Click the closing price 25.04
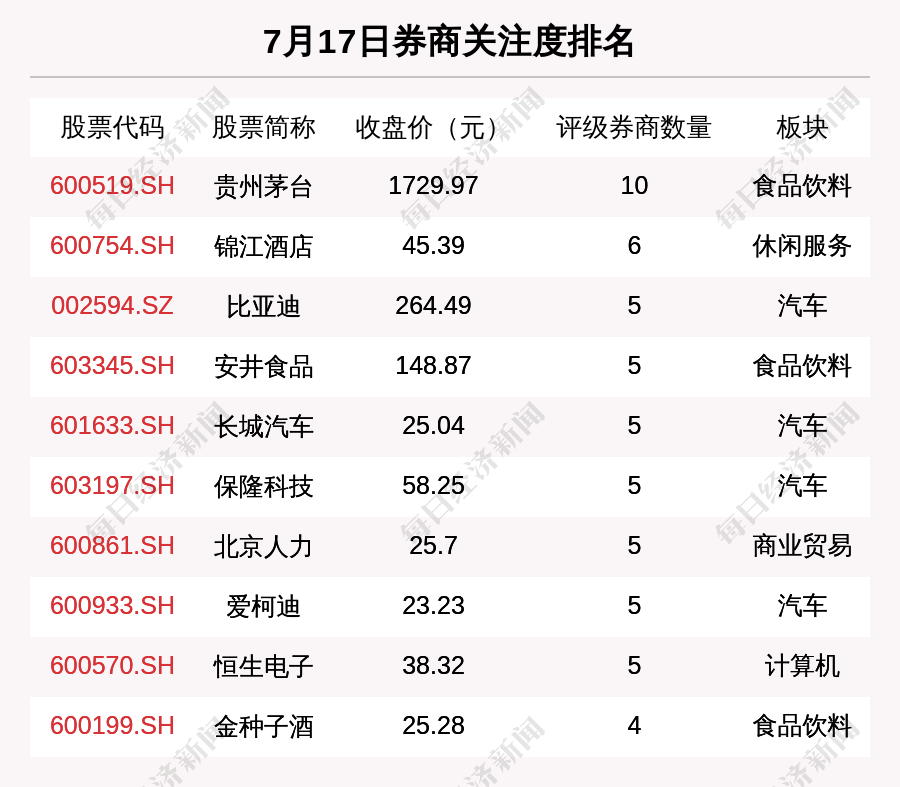Image resolution: width=900 pixels, height=787 pixels. pyautogui.click(x=433, y=426)
